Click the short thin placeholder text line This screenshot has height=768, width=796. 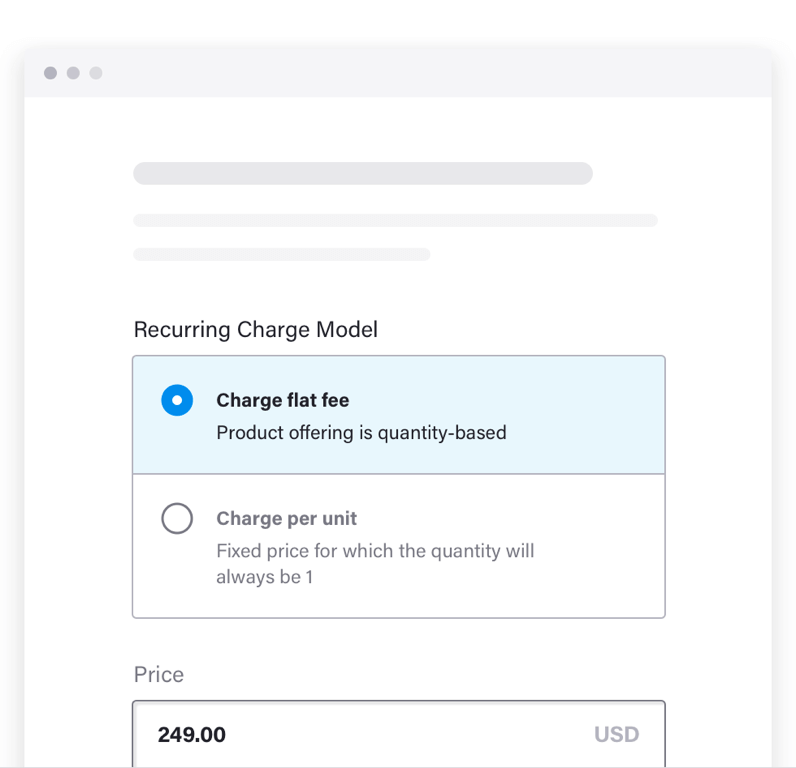[281, 254]
